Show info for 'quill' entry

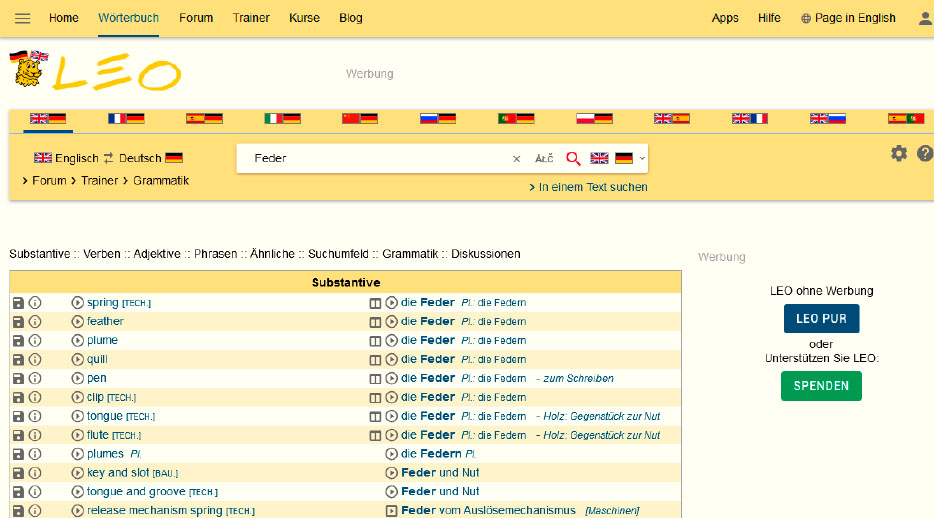pos(35,360)
